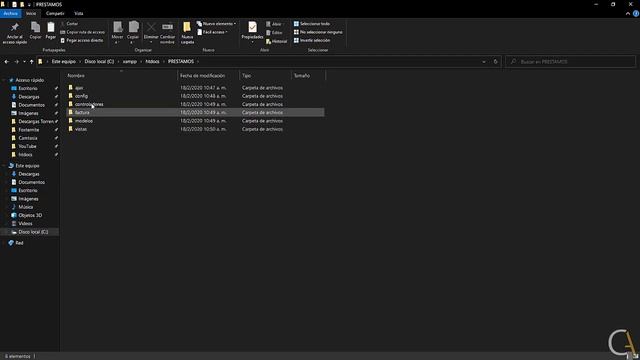640x360 pixels.
Task: Open YouTube folder in sidebar
Action: click(x=27, y=146)
